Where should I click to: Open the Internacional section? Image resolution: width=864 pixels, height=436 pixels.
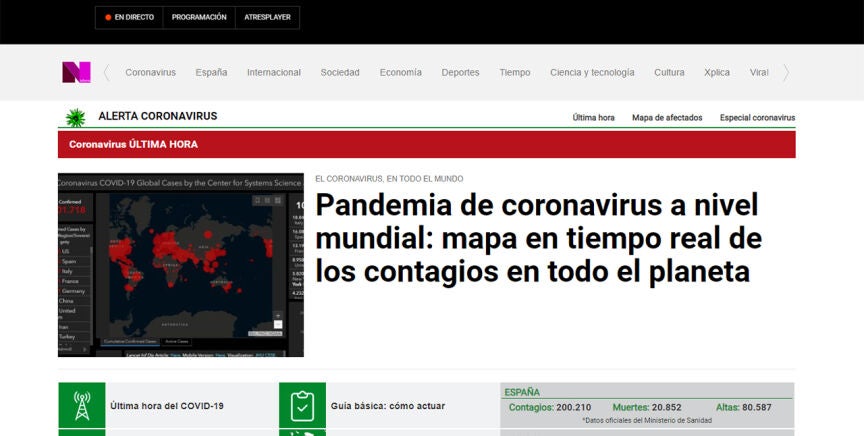[x=274, y=72]
